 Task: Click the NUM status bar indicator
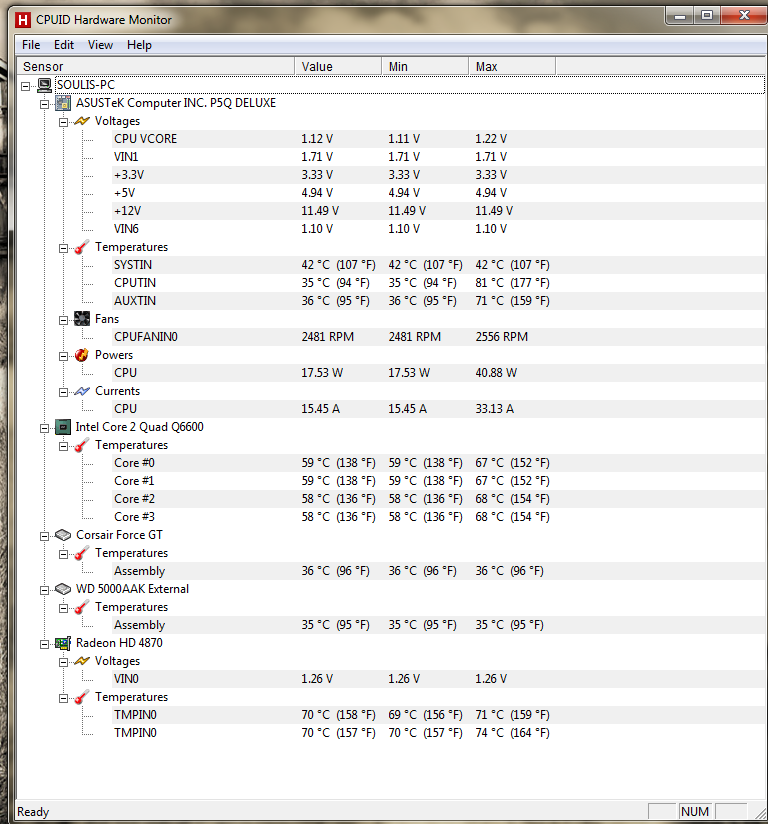695,812
